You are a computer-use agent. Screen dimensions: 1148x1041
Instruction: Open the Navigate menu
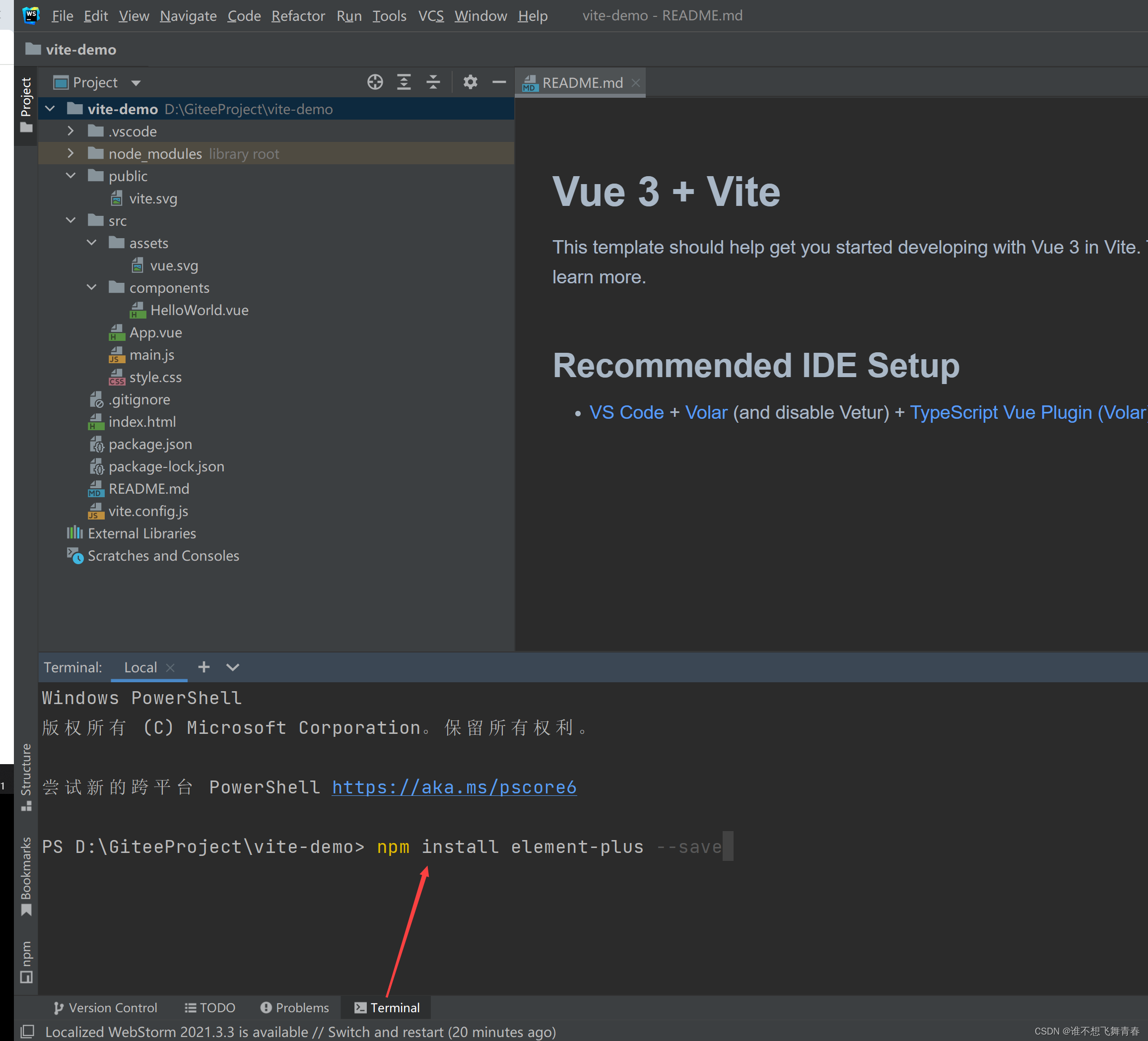(x=188, y=15)
